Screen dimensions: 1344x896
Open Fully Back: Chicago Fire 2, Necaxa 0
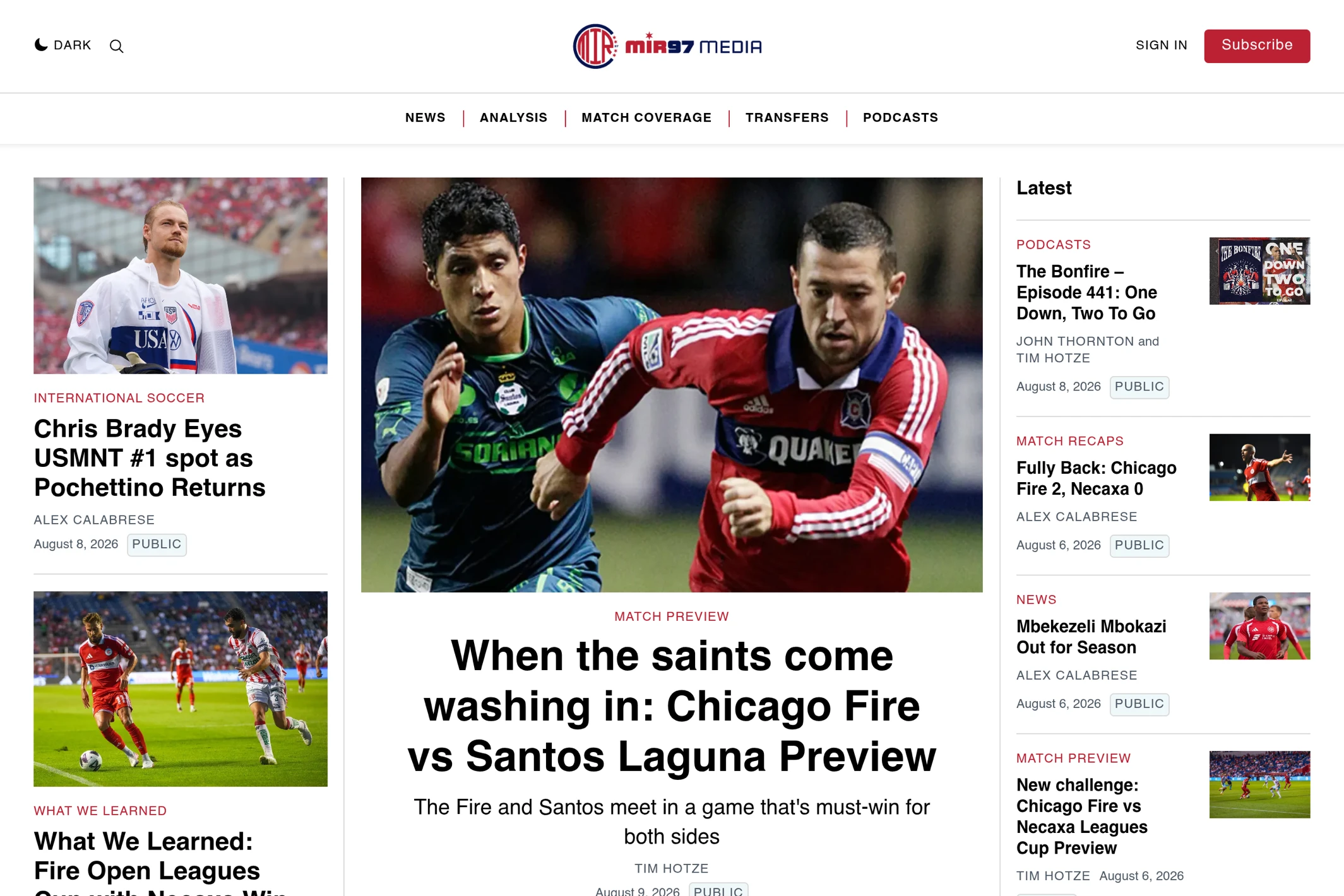coord(1096,478)
